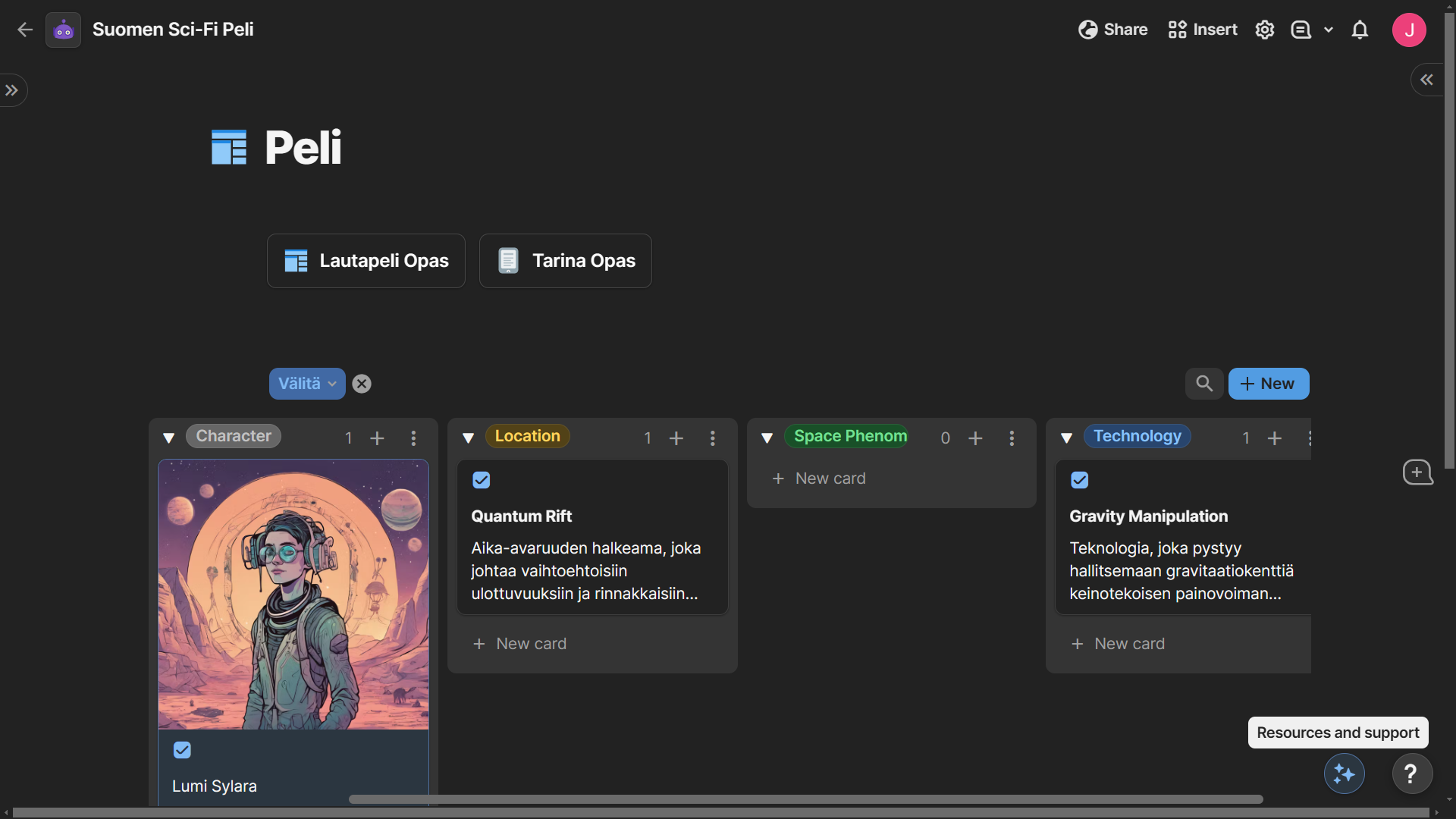Collapse the Character column
Screen dimensions: 1456x819
tap(169, 438)
